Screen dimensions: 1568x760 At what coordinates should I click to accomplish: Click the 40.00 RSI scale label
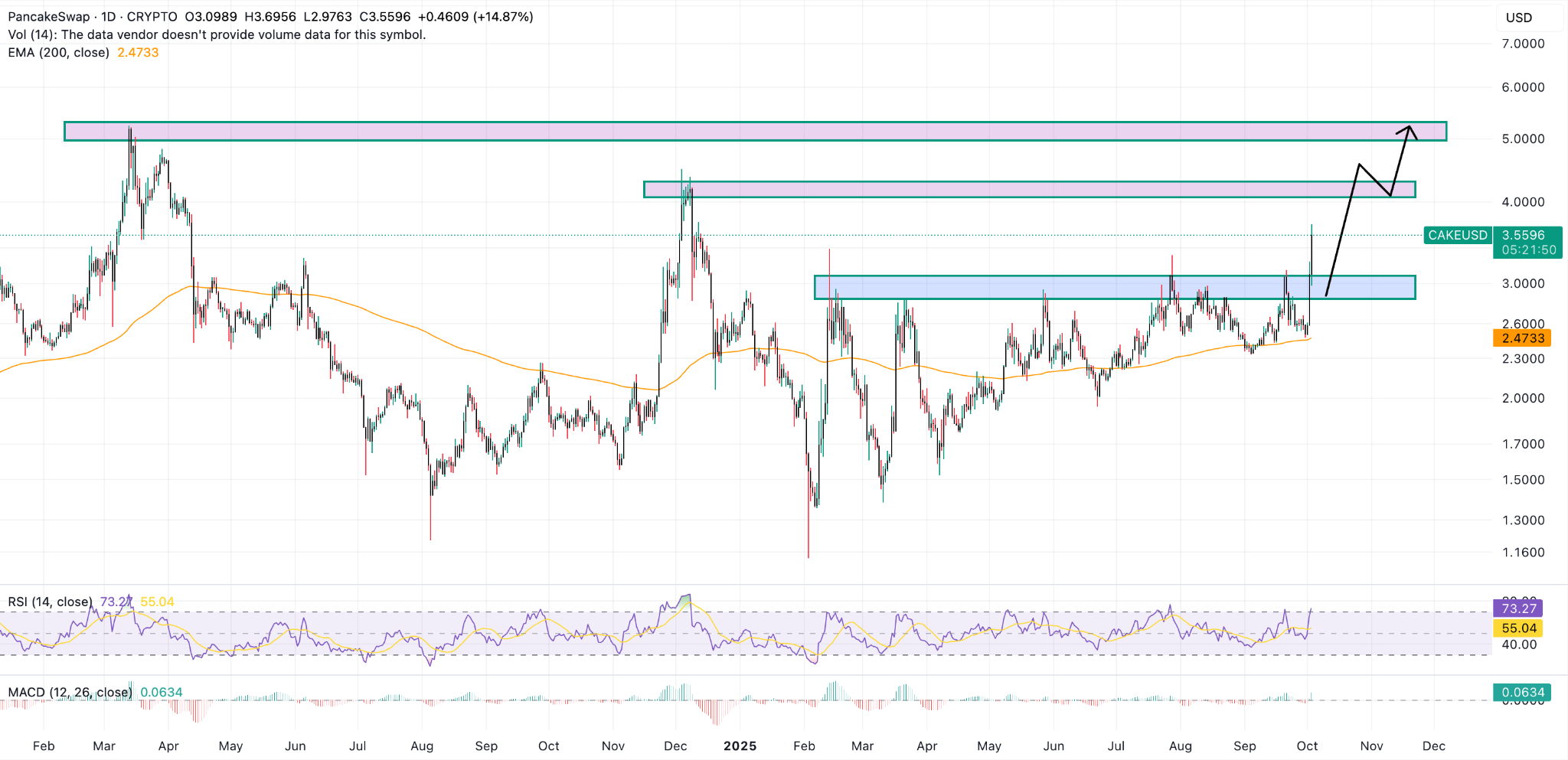pyautogui.click(x=1519, y=645)
